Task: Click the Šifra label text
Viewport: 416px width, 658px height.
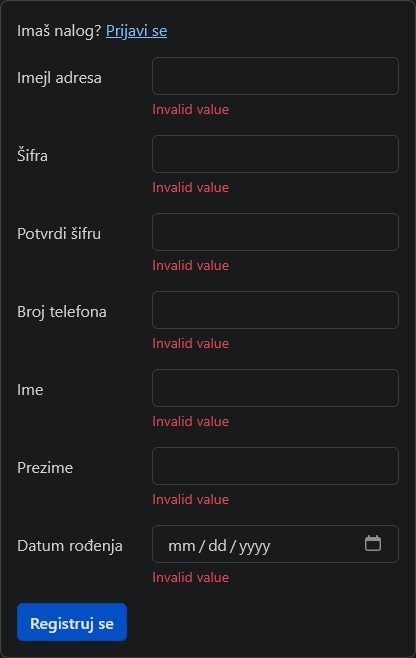Action: (32, 156)
